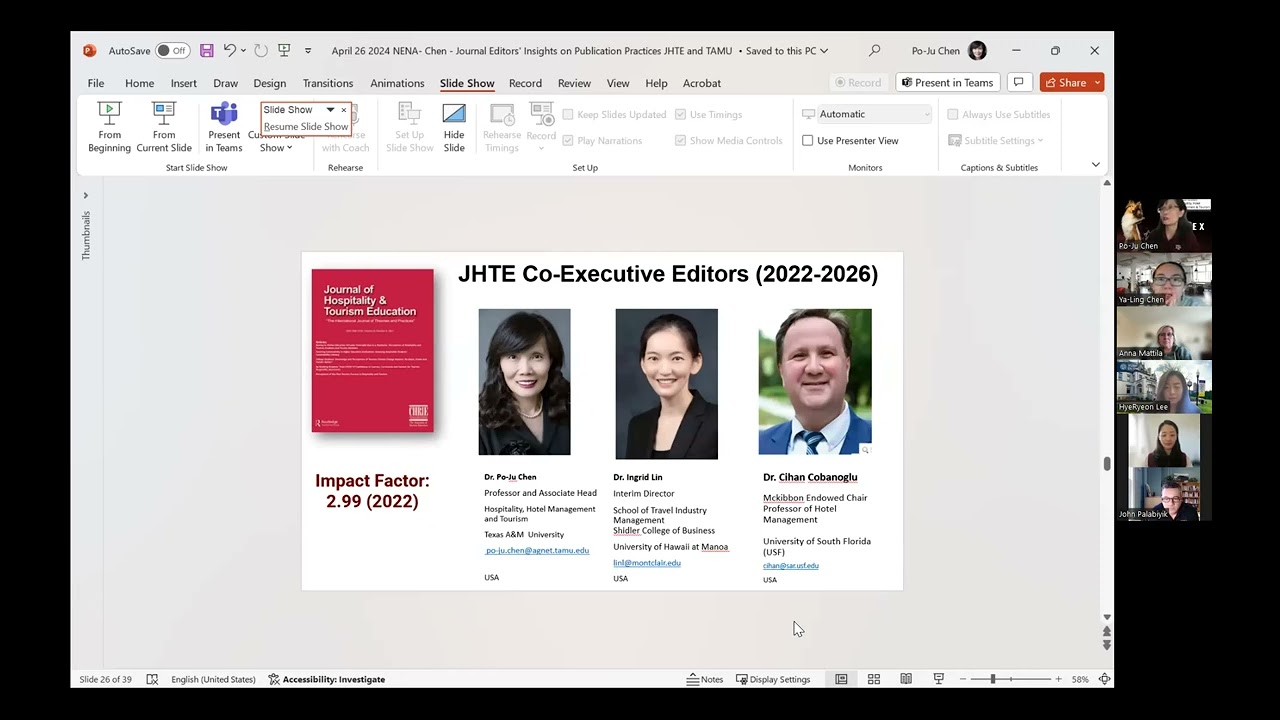Screen dimensions: 1280x720
Task: Click Resume Slide Show
Action: click(x=306, y=127)
